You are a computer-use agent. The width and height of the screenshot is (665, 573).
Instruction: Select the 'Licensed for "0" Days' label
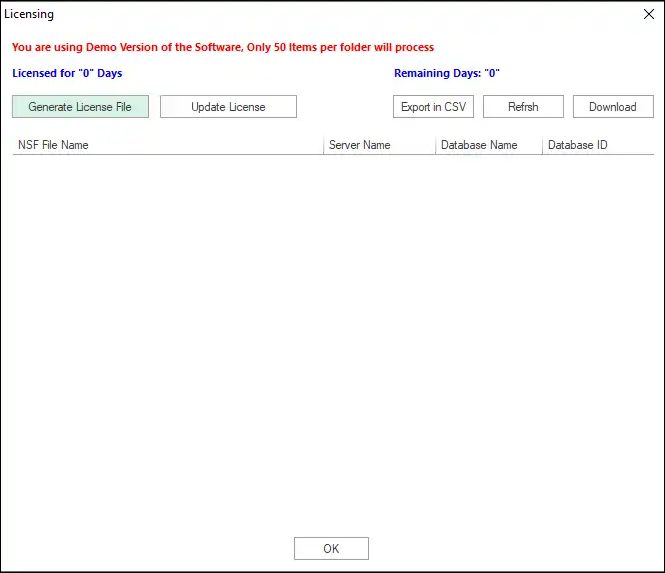(67, 73)
